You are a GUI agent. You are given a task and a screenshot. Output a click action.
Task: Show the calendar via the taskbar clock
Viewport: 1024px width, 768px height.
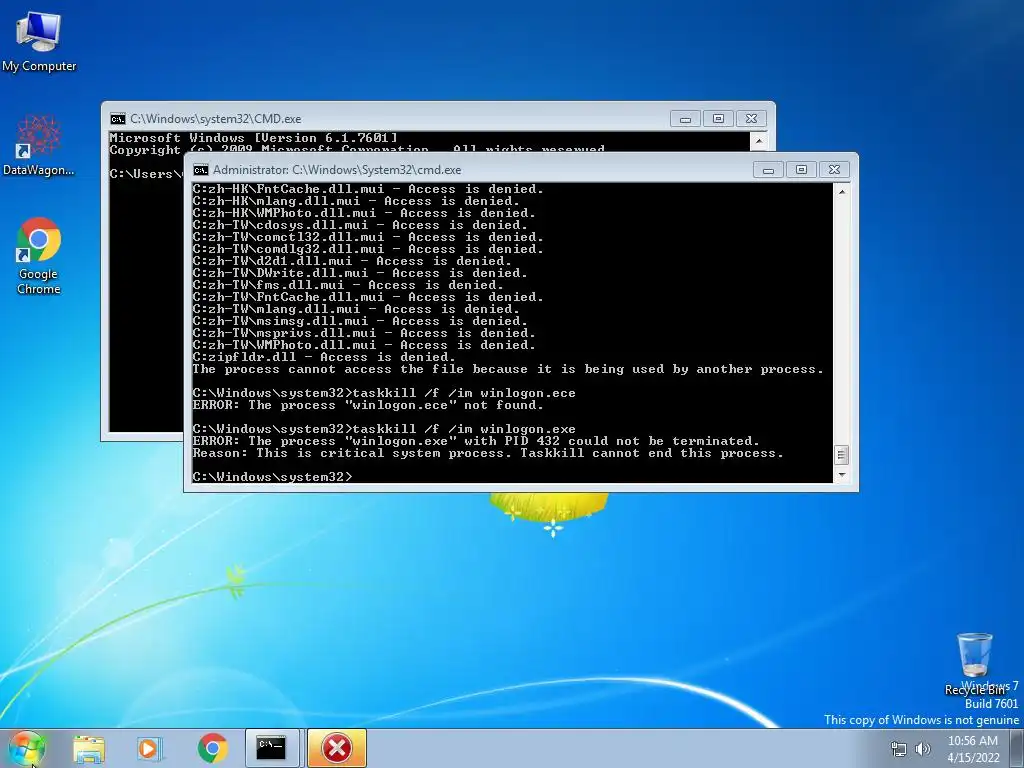pos(973,749)
